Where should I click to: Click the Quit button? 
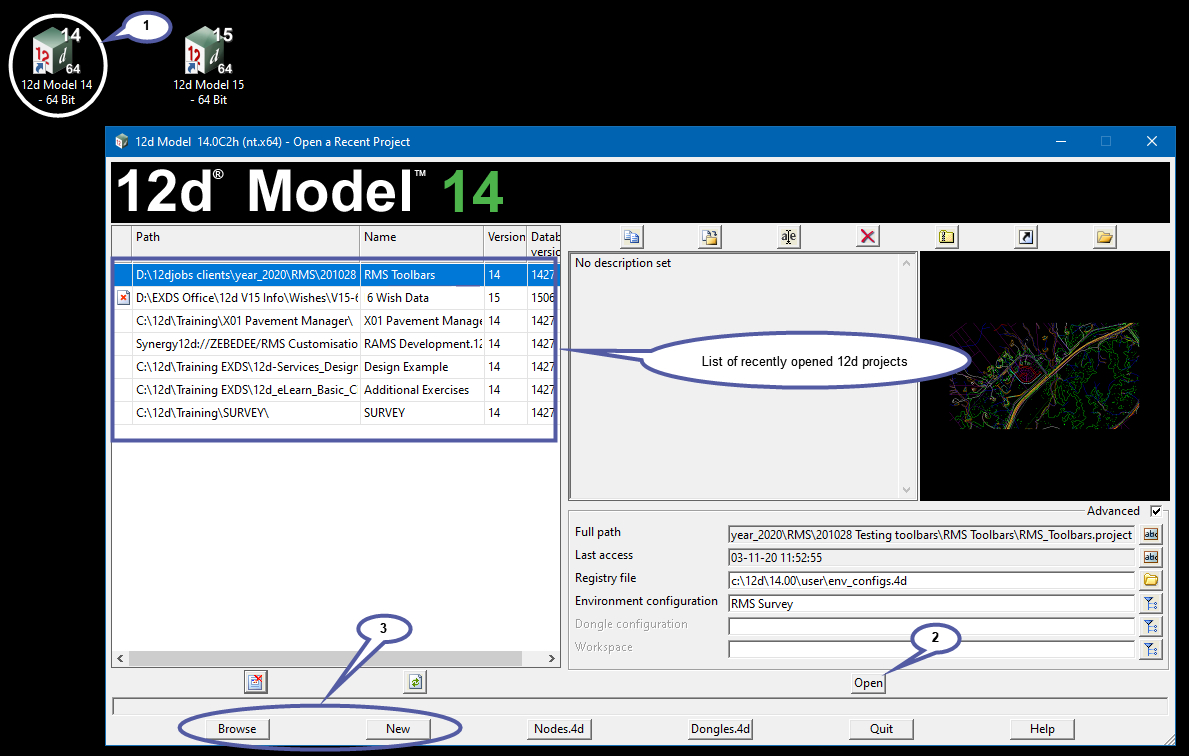pos(881,729)
